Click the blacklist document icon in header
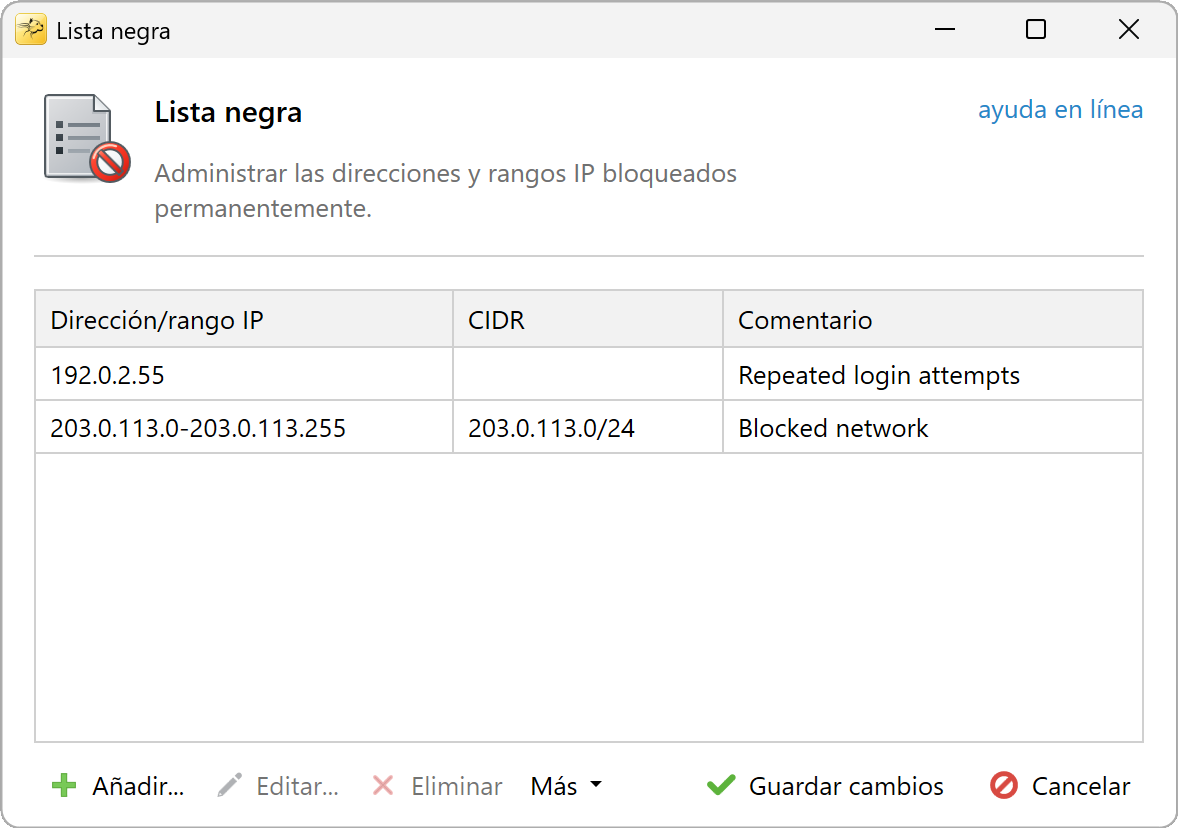Viewport: 1178px width, 828px height. [87, 138]
